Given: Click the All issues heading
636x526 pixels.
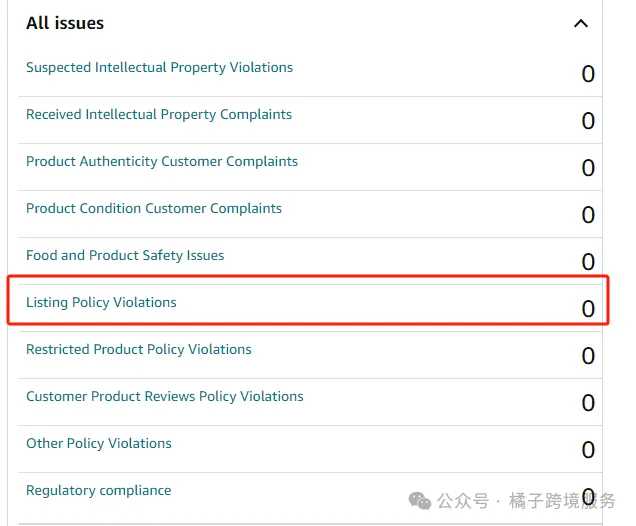Looking at the screenshot, I should point(65,23).
